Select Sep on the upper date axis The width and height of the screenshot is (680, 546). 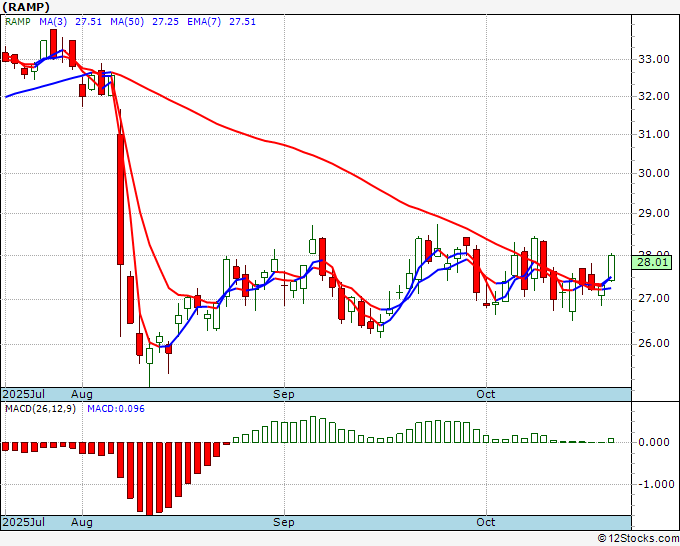click(284, 394)
